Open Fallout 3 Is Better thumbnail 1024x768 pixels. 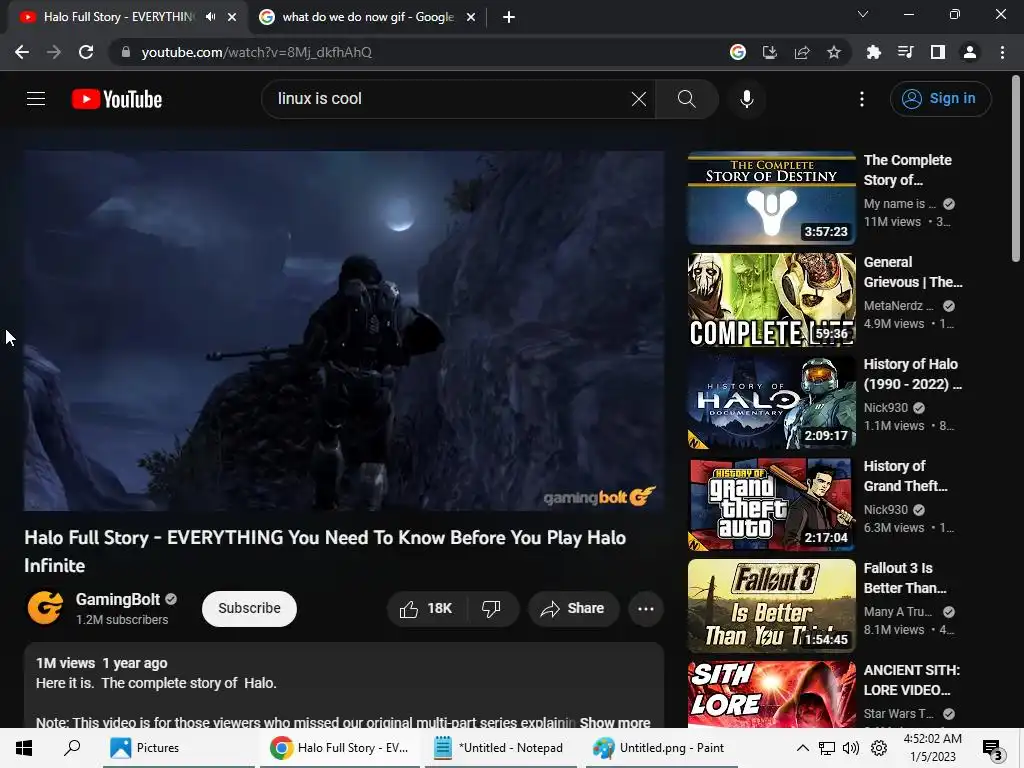(x=771, y=606)
